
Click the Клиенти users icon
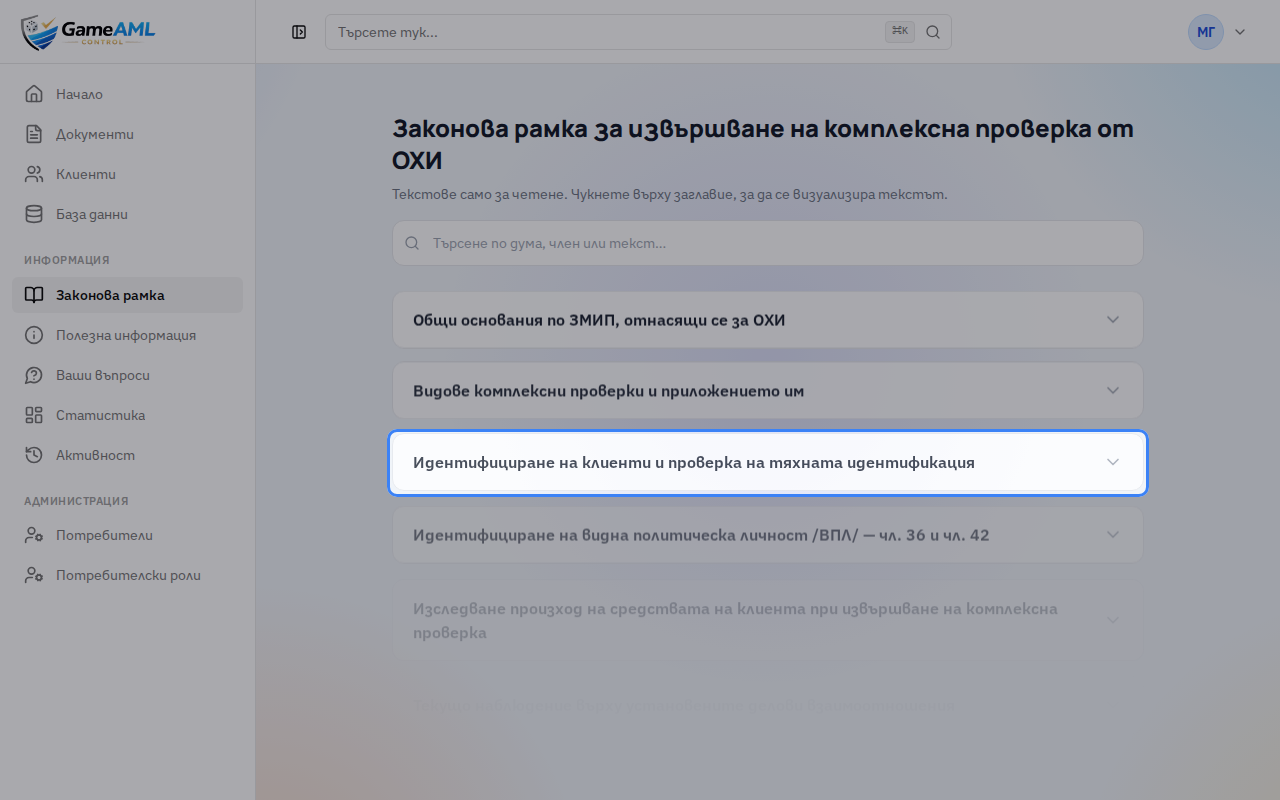click(x=34, y=174)
